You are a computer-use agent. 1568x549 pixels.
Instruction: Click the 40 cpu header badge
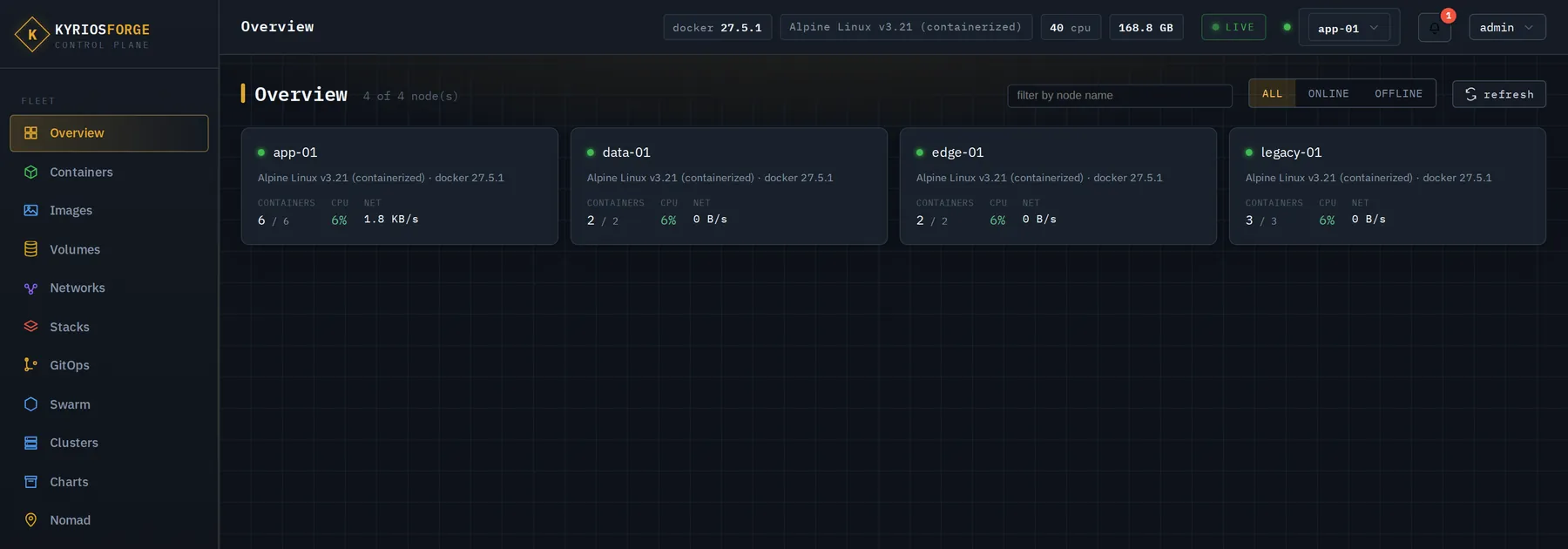pos(1071,27)
